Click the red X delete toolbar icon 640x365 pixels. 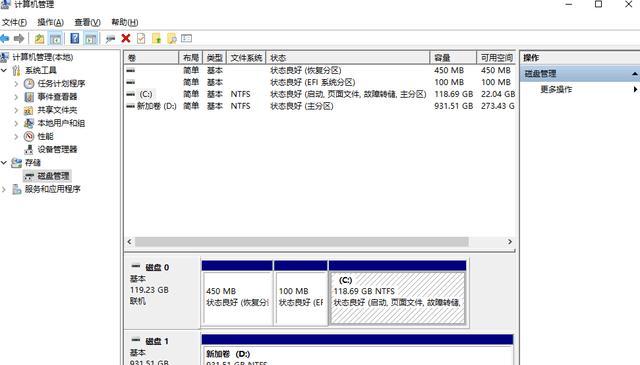pos(126,38)
